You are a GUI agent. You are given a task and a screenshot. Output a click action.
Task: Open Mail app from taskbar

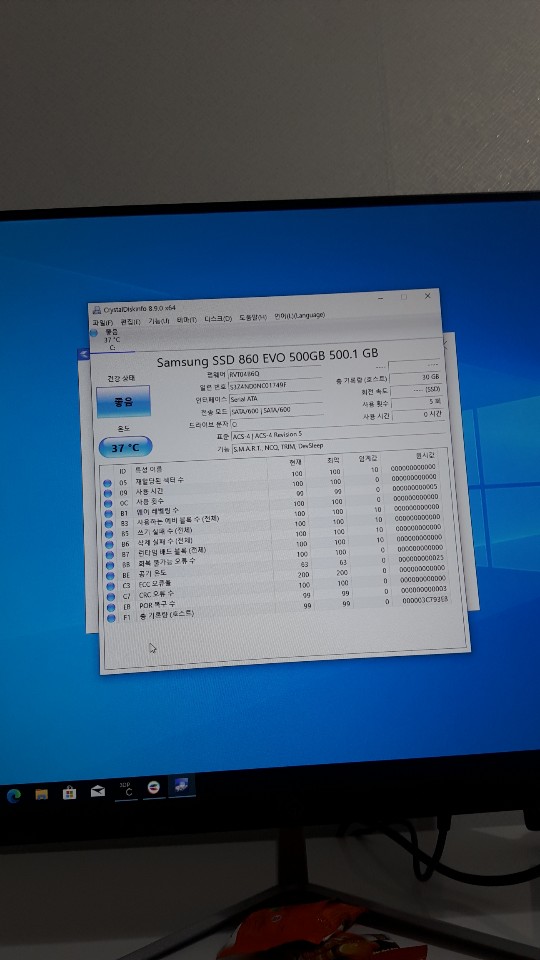click(x=97, y=792)
